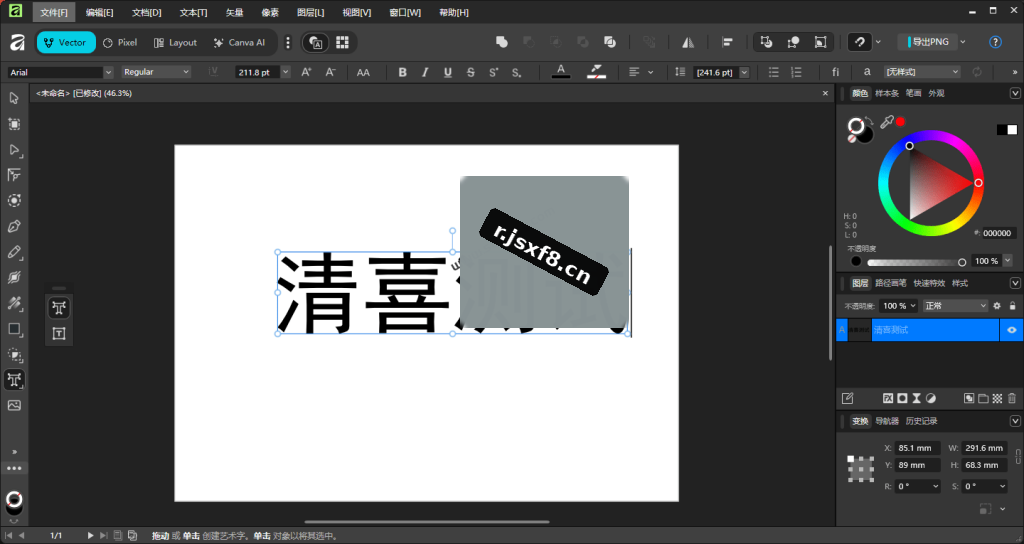Toggle Underline formatting
The width and height of the screenshot is (1024, 544).
[x=447, y=72]
